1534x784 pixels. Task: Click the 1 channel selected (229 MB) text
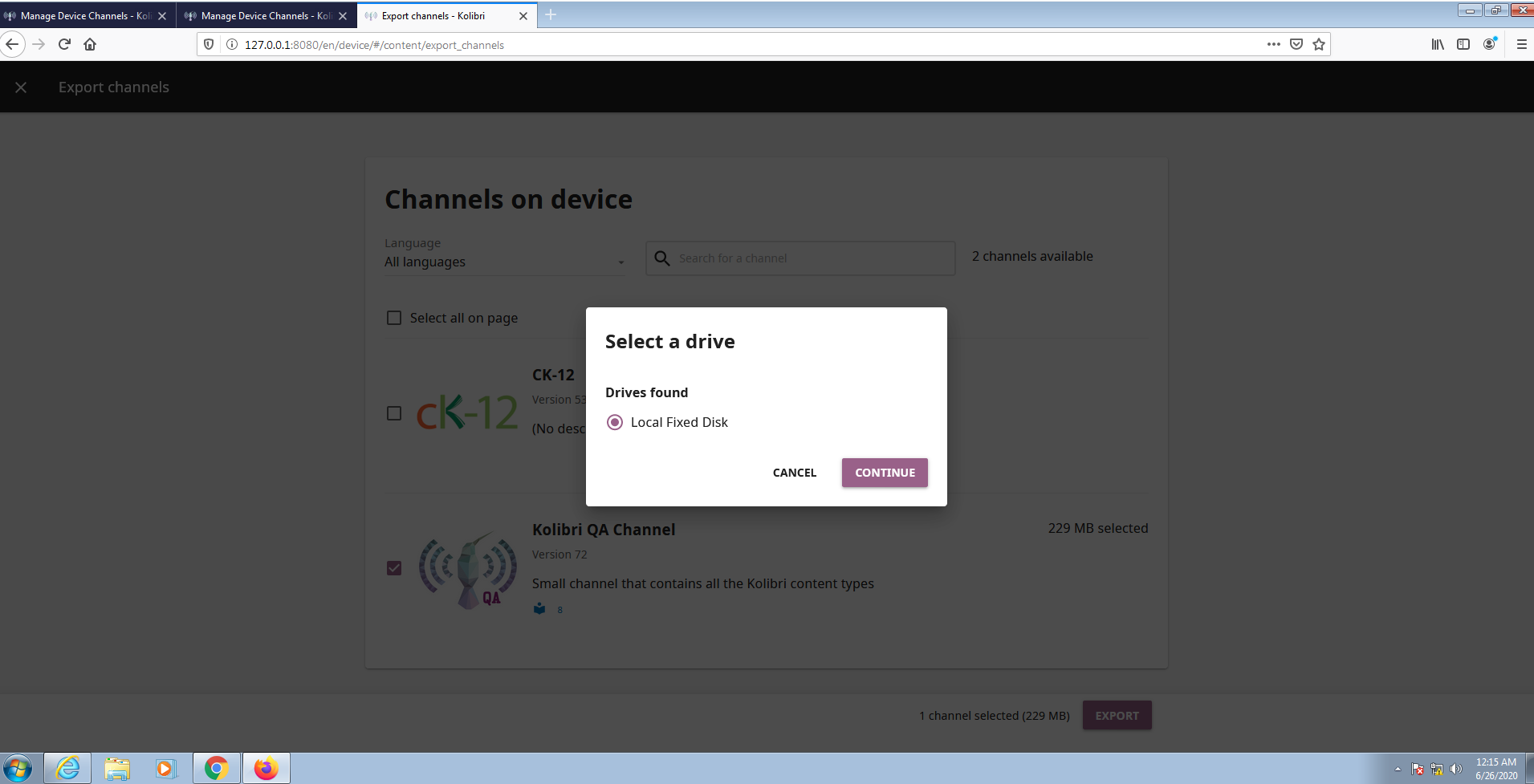coord(995,716)
